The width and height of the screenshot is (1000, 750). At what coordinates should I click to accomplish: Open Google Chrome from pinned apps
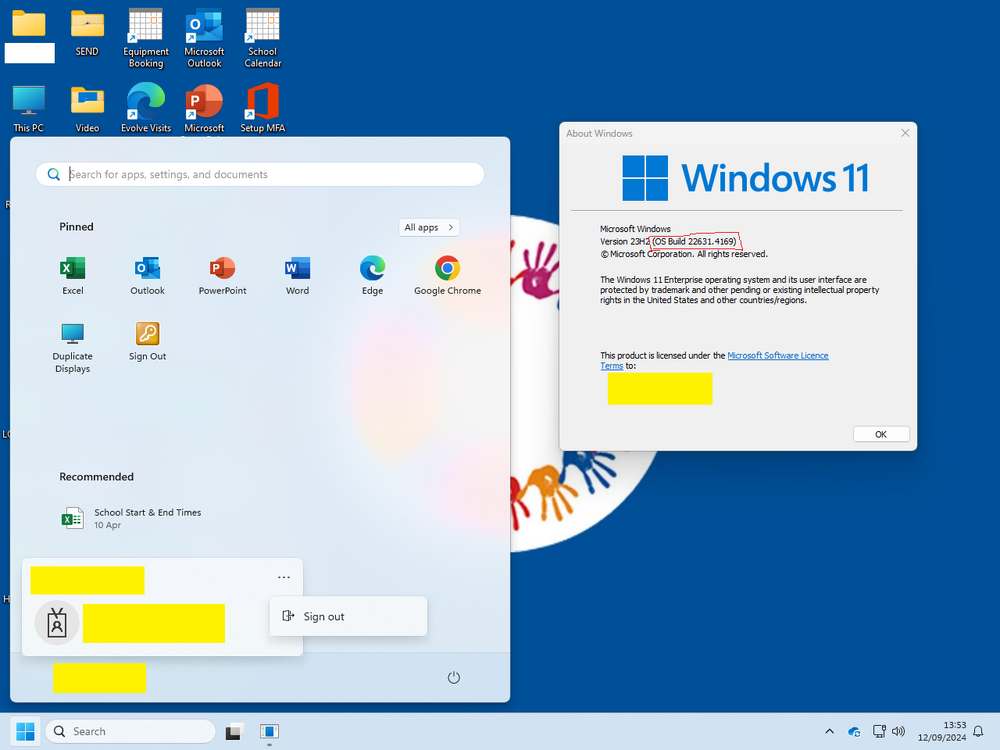tap(447, 276)
